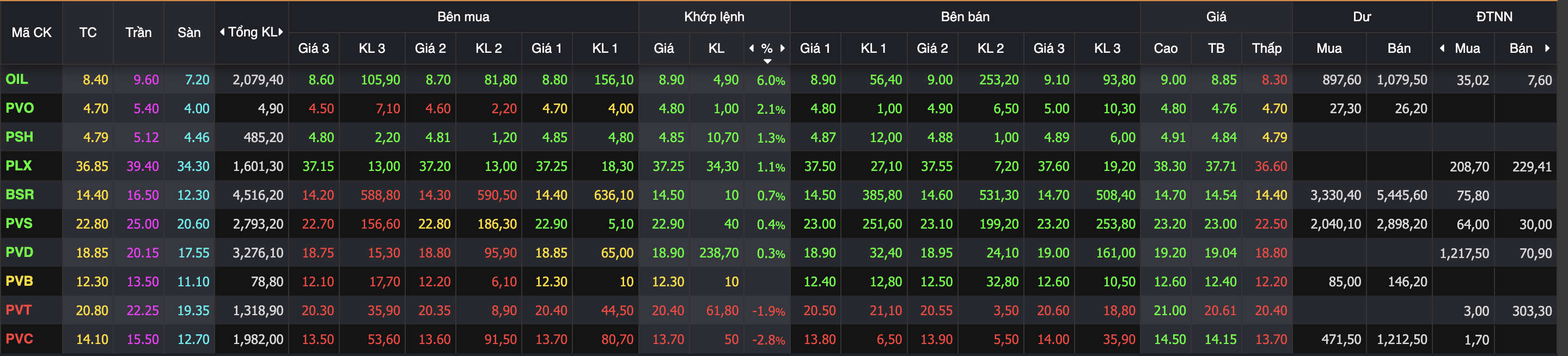Click right arrow next to % column
The height and width of the screenshot is (356, 1568).
783,48
